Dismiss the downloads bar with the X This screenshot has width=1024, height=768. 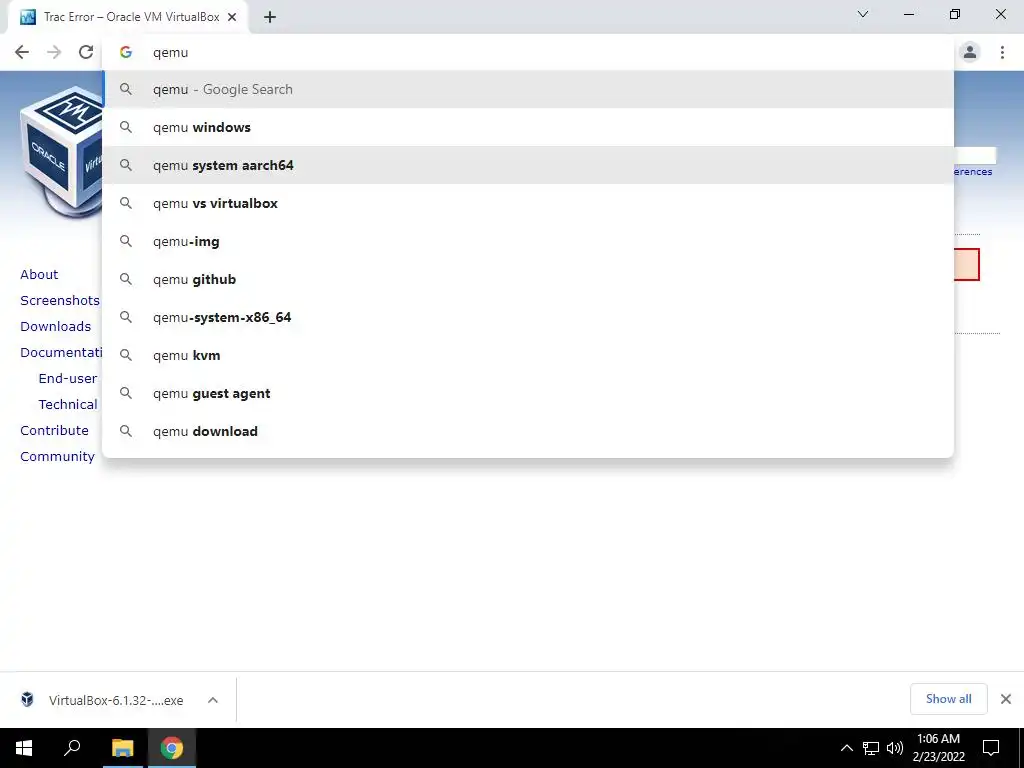[x=1006, y=699]
